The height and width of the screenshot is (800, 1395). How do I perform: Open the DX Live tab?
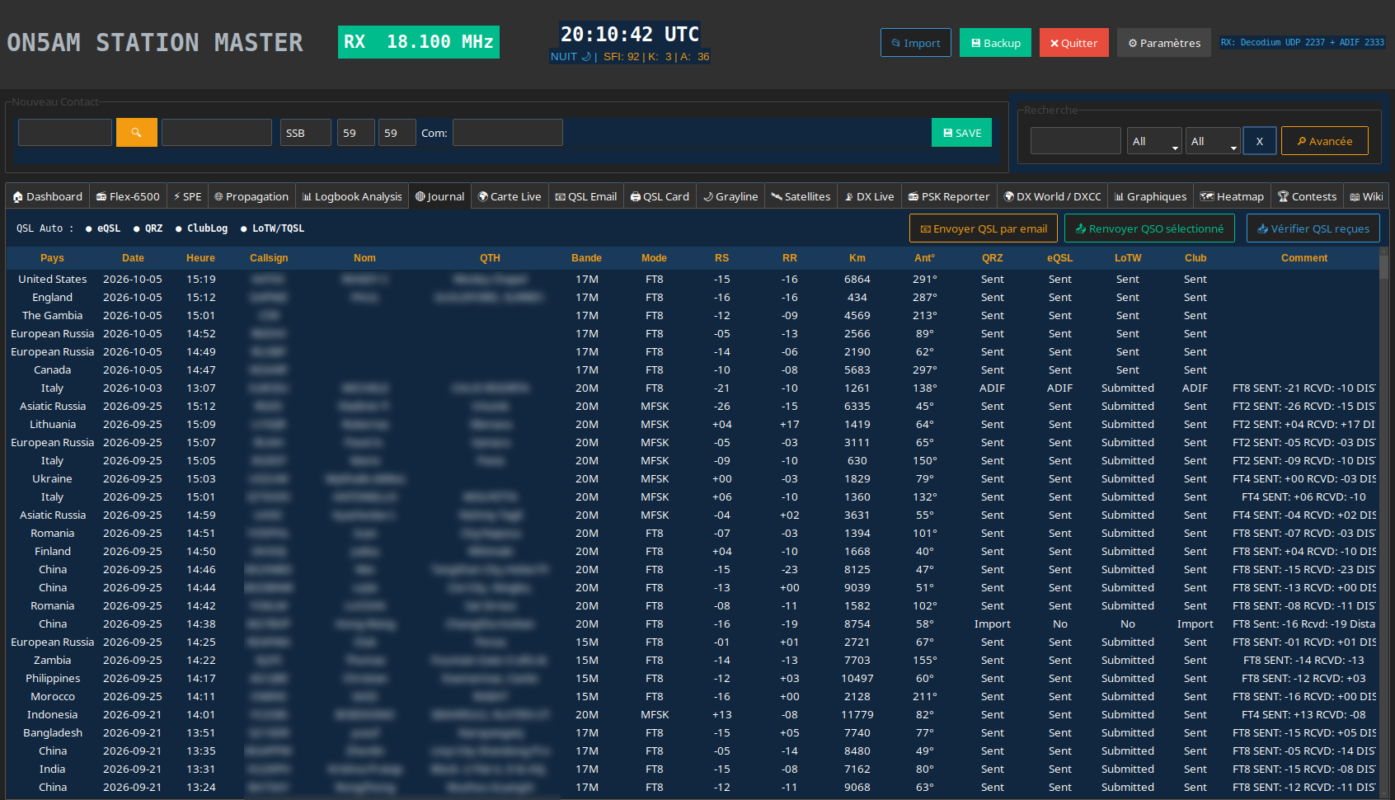869,197
